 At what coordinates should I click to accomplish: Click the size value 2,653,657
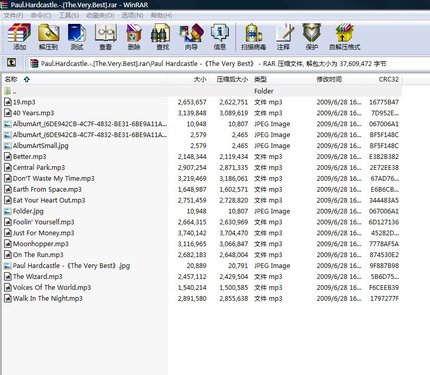(x=192, y=102)
